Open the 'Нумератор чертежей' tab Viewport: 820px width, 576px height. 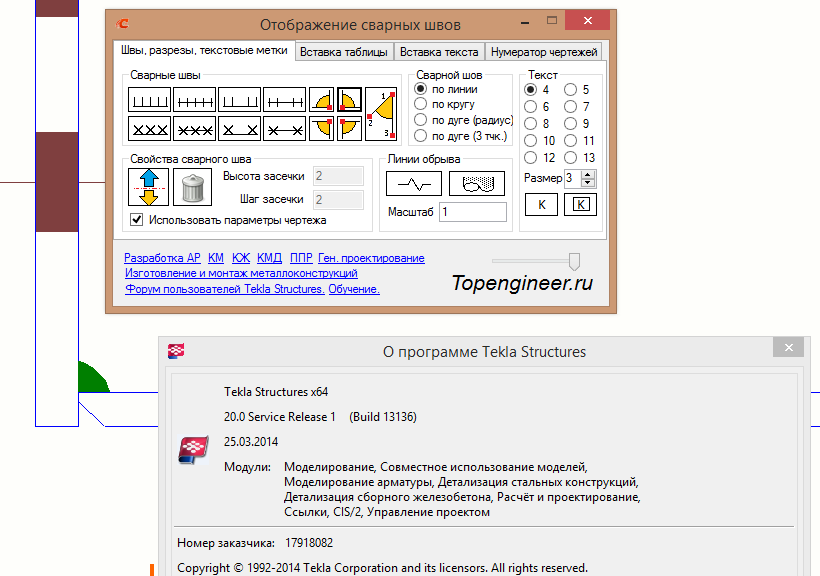point(544,52)
